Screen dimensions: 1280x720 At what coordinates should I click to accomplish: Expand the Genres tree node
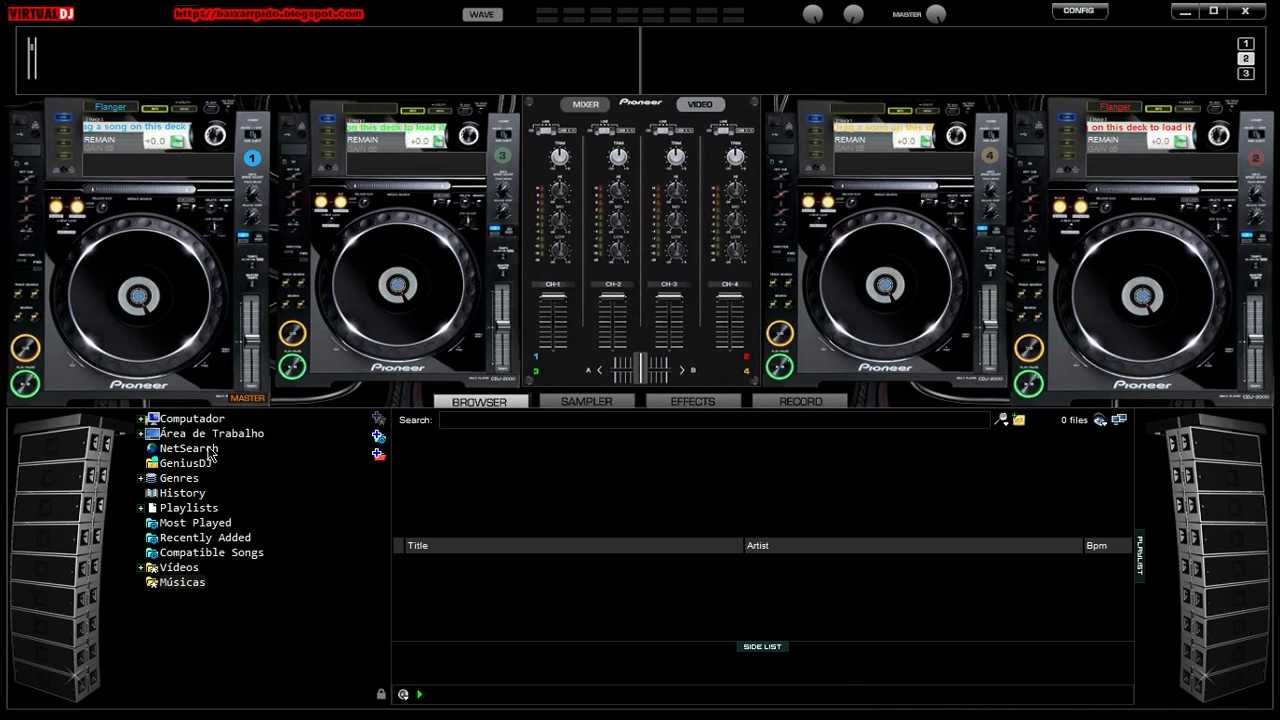(140, 478)
